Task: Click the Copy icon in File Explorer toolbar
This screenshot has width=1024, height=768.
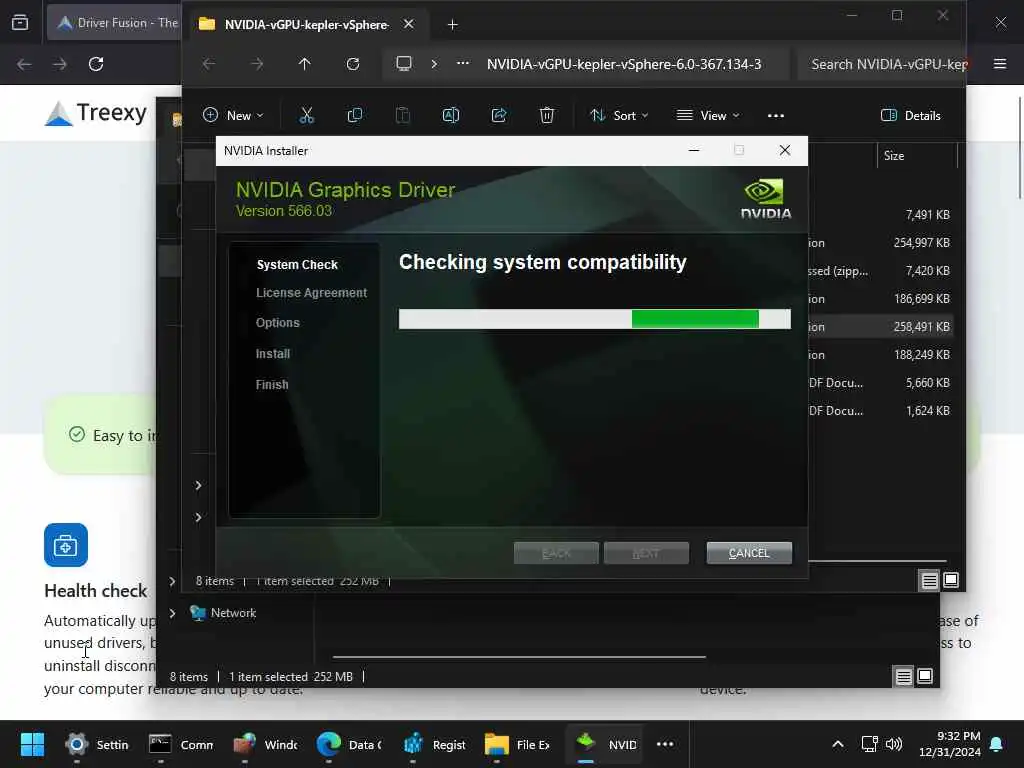Action: click(355, 116)
